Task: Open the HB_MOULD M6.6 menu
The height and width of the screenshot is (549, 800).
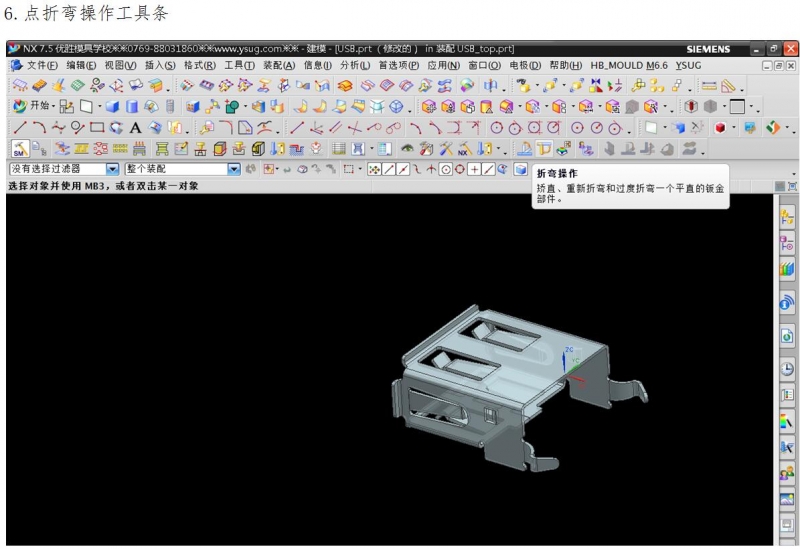Action: coord(629,65)
